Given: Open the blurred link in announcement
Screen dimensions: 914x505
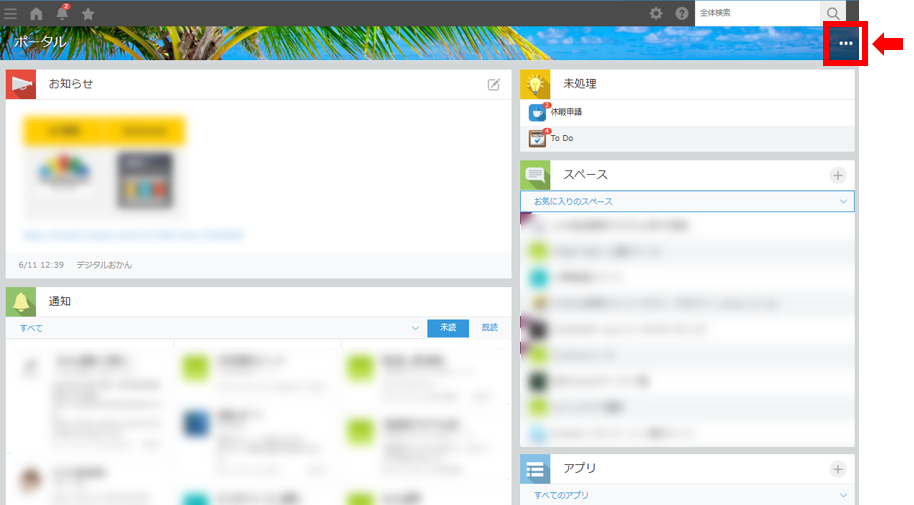Looking at the screenshot, I should pyautogui.click(x=132, y=236).
